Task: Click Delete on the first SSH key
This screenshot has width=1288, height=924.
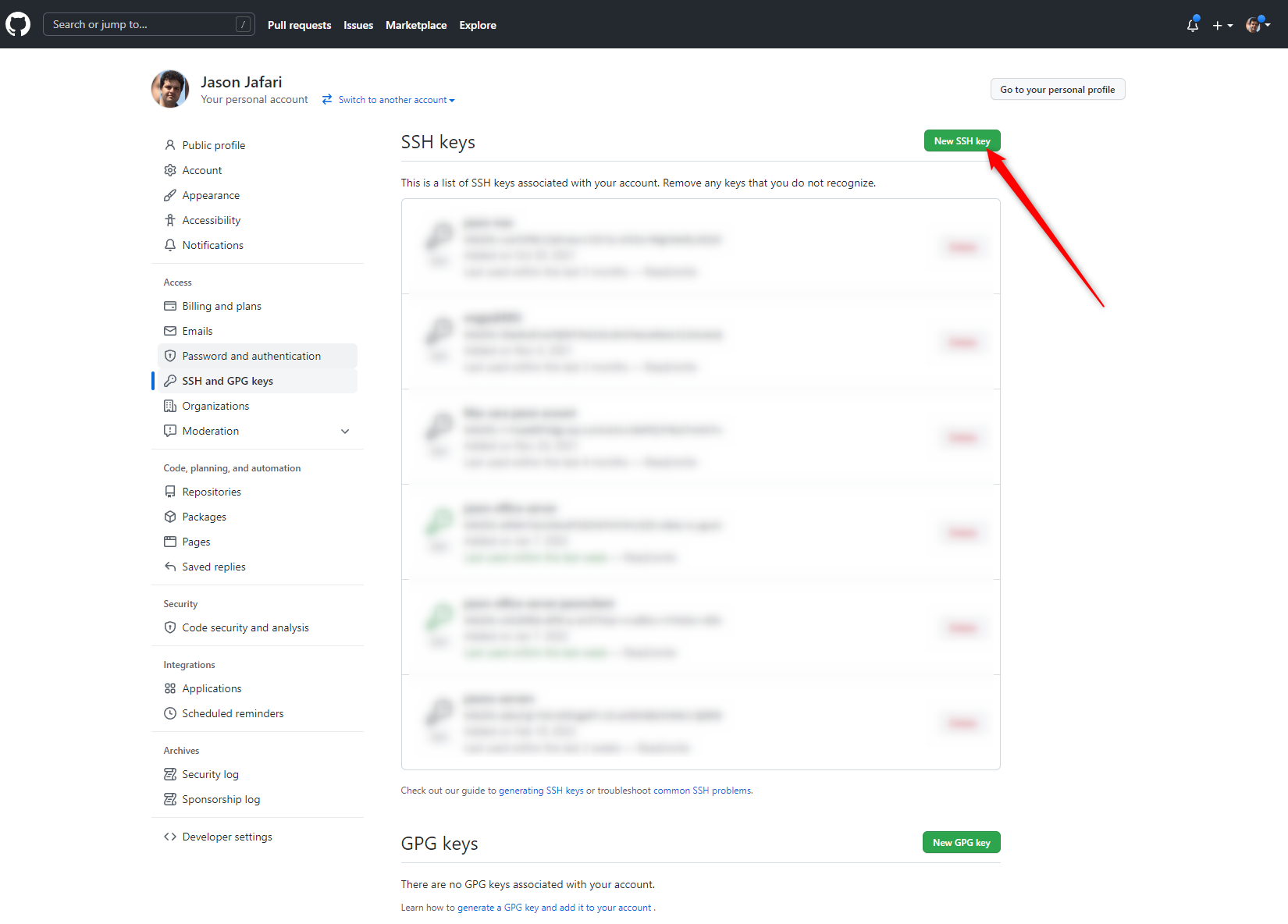Action: tap(962, 247)
